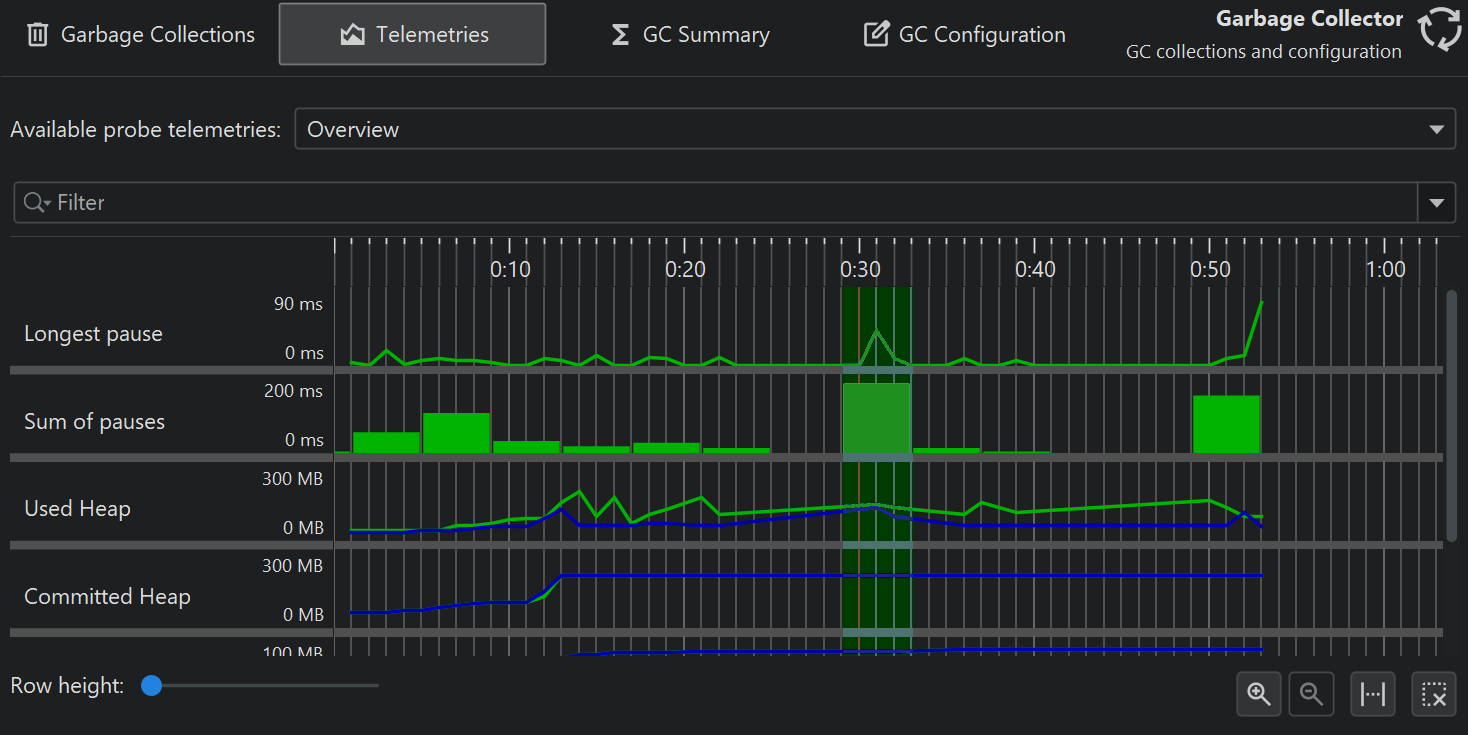This screenshot has width=1468, height=735.
Task: Click the Sum of pauses bar near 0:50
Action: pos(1225,424)
